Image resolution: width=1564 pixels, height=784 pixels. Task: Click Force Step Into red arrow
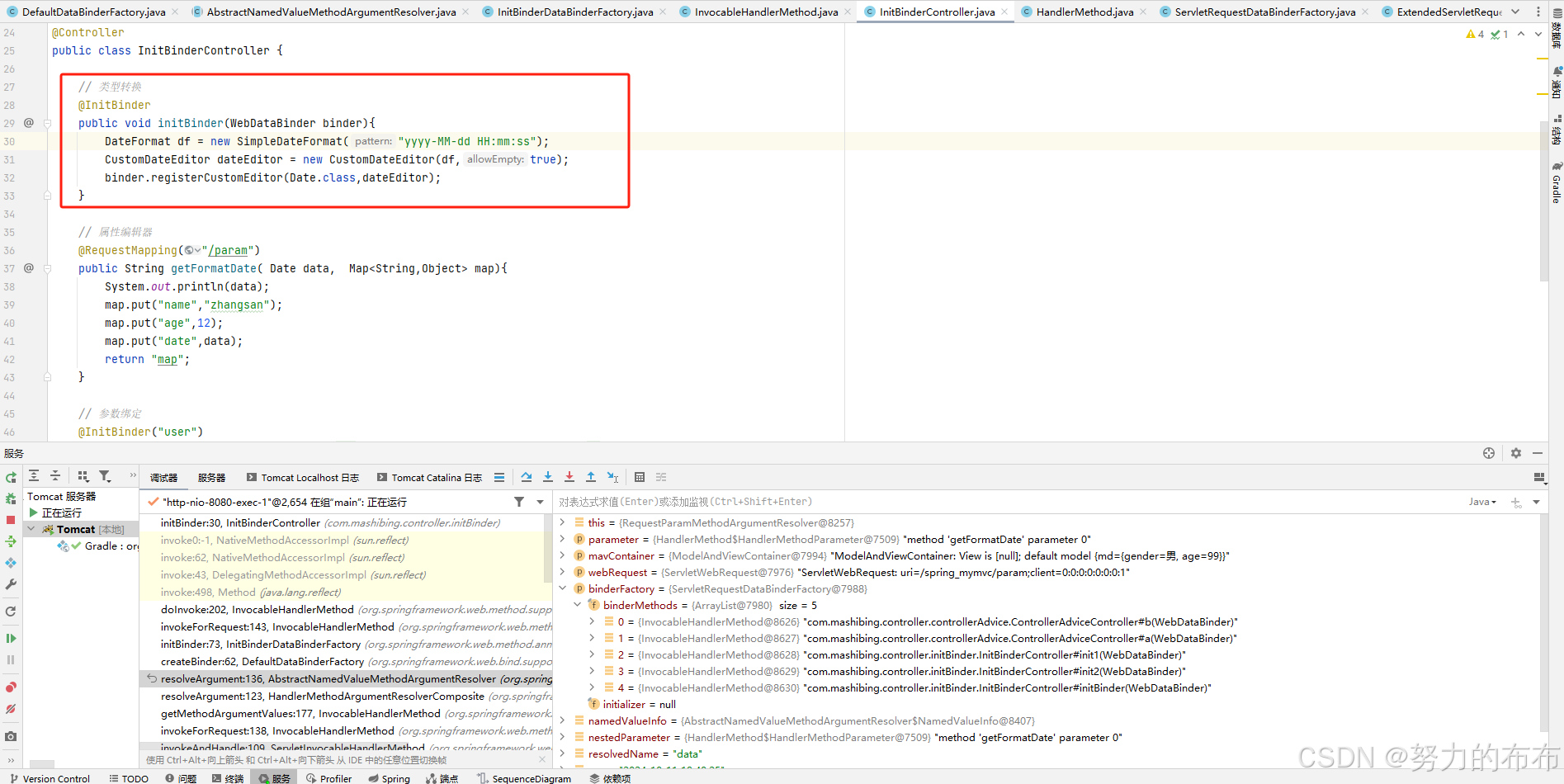569,477
